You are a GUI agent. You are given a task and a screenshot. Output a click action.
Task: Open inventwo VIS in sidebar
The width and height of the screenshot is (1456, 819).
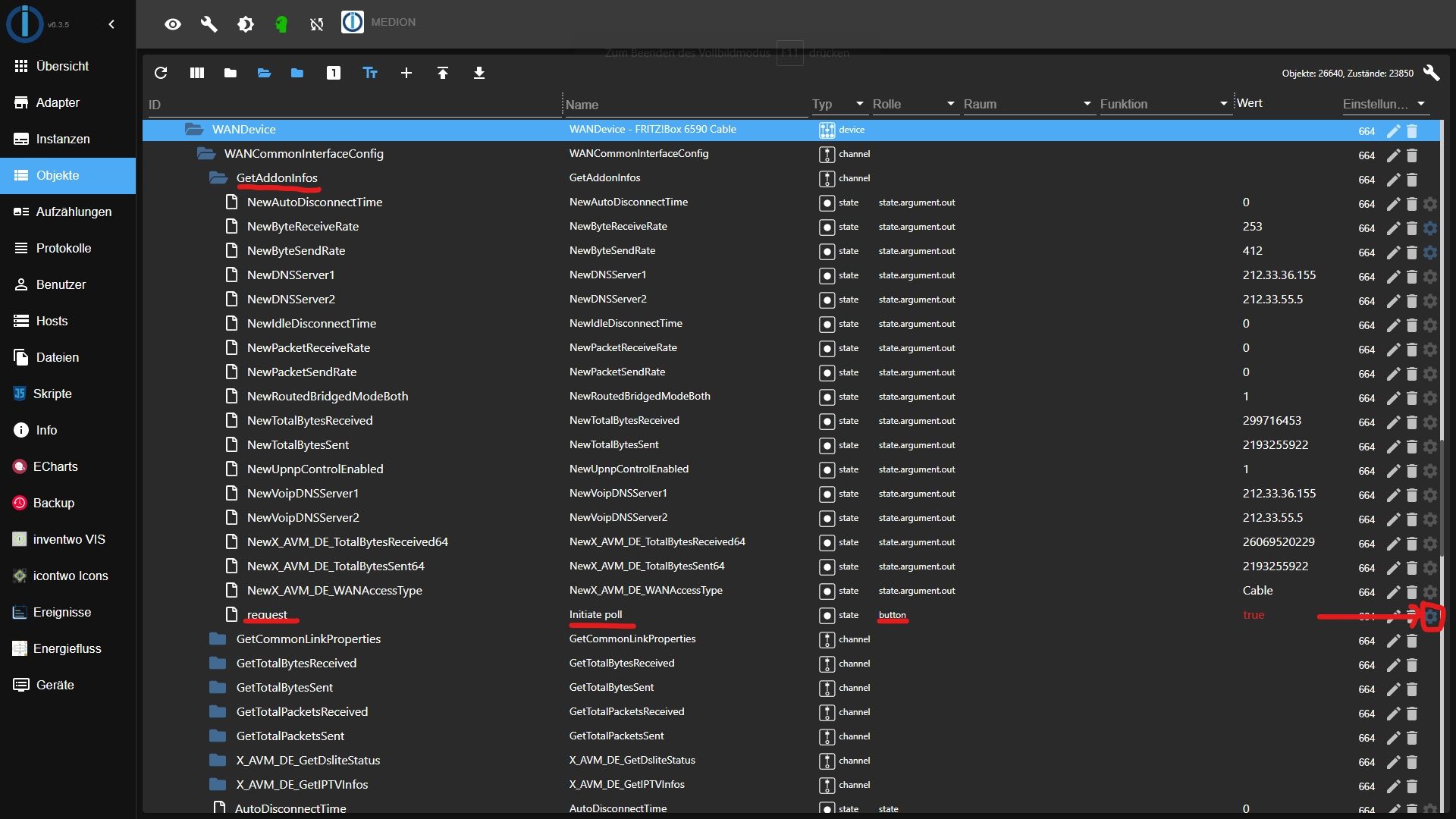pyautogui.click(x=68, y=539)
